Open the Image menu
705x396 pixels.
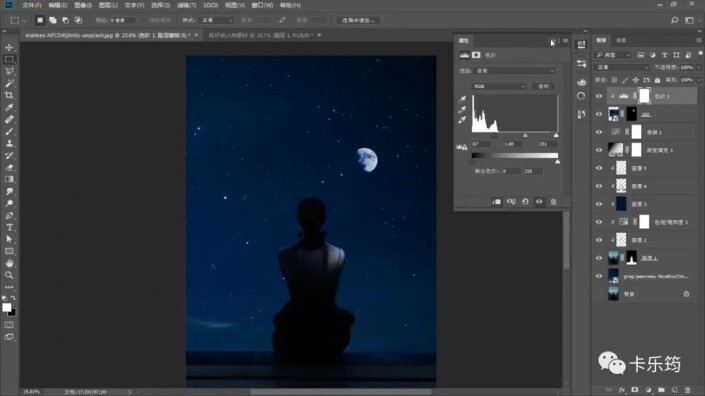tap(83, 5)
